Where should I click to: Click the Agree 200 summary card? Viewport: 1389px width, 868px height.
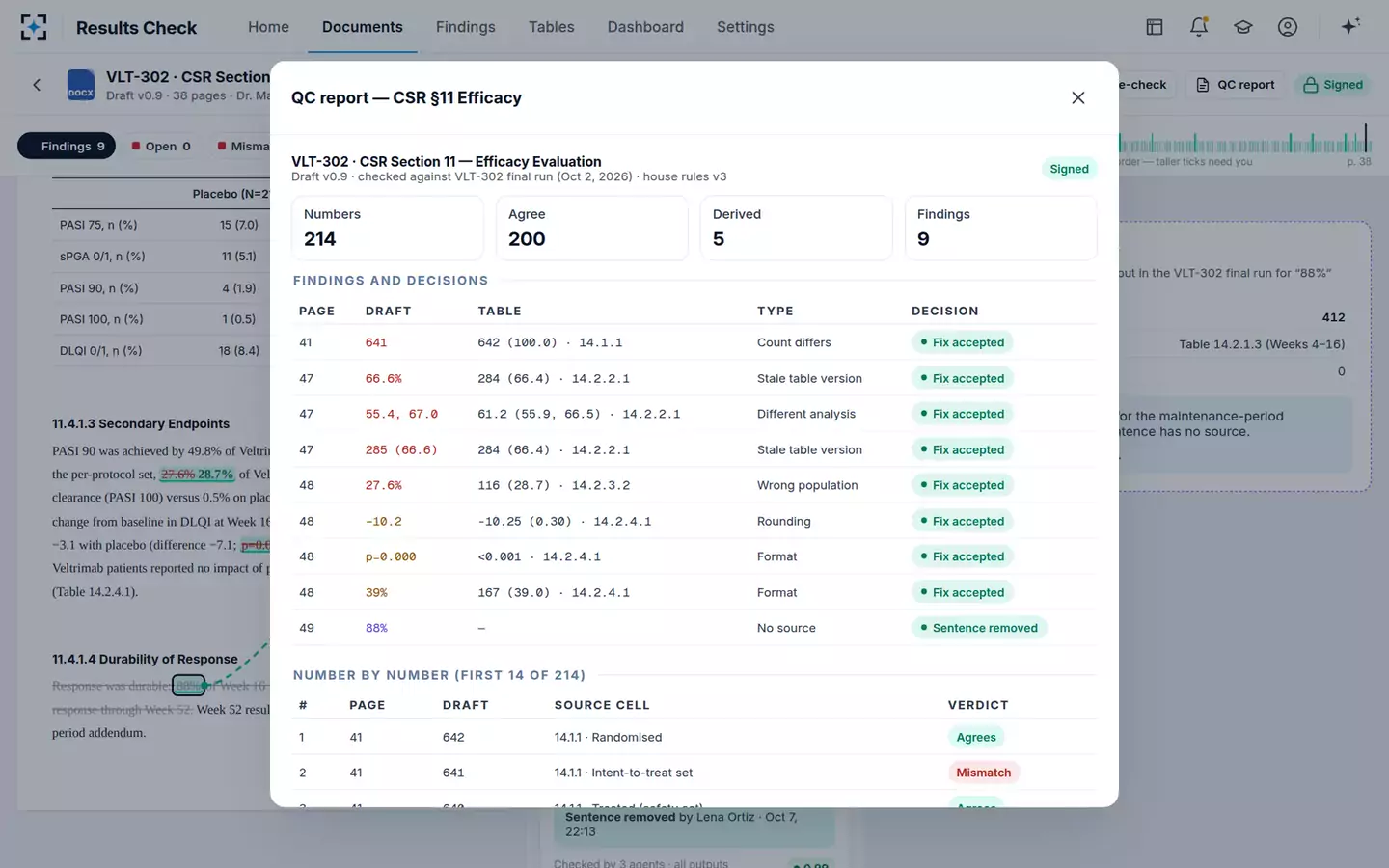[591, 228]
